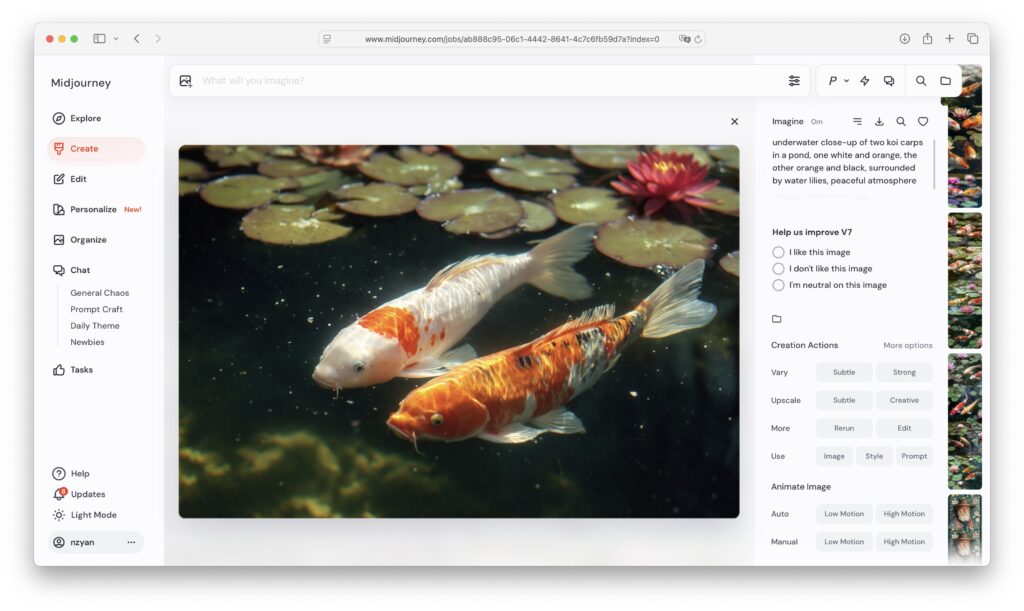This screenshot has height=611, width=1024.
Task: Open the image options menu lines icon
Action: pyautogui.click(x=857, y=121)
